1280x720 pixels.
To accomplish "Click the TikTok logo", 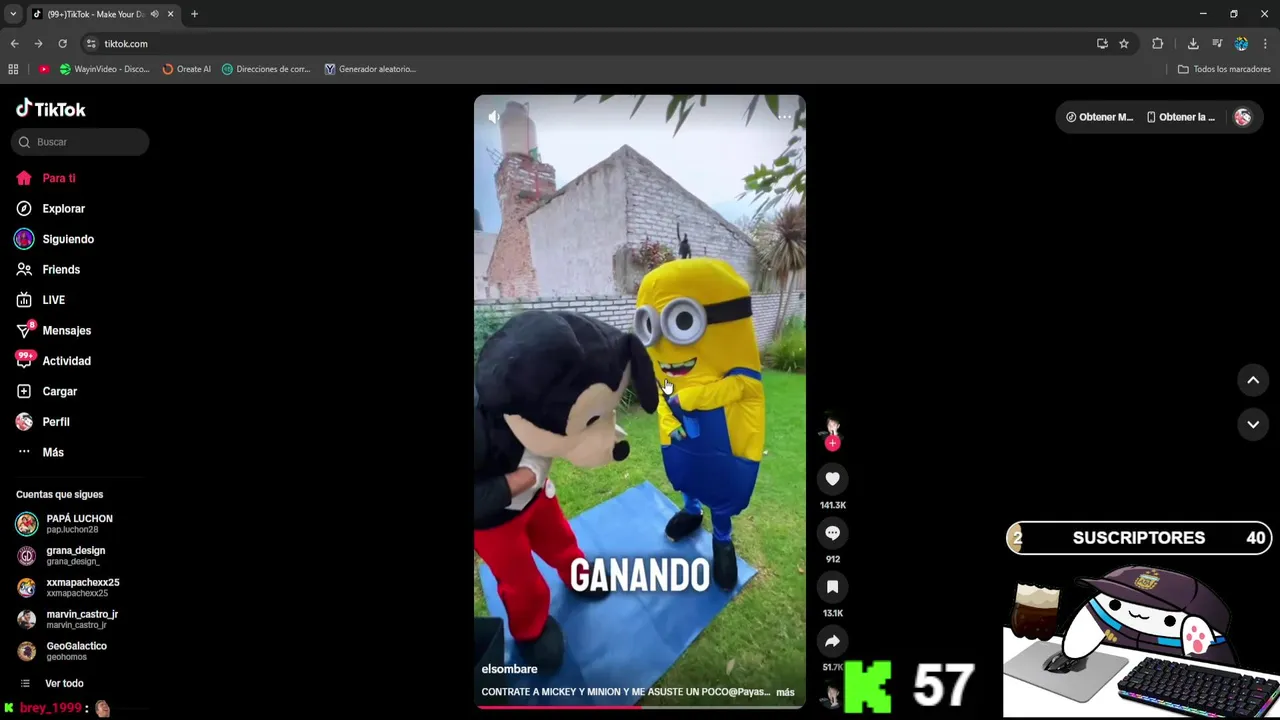I will [51, 109].
